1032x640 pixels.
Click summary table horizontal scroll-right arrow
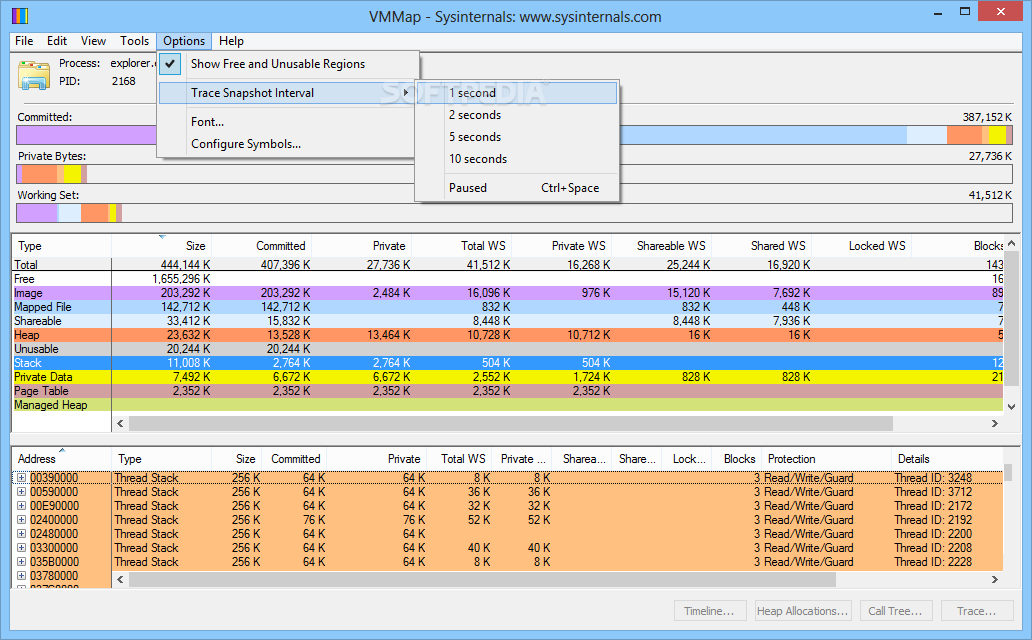pos(995,423)
